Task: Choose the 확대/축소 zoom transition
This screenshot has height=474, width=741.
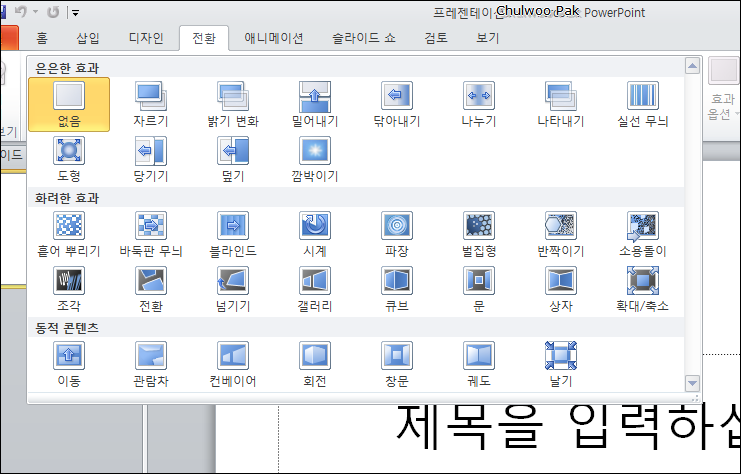Action: click(643, 287)
